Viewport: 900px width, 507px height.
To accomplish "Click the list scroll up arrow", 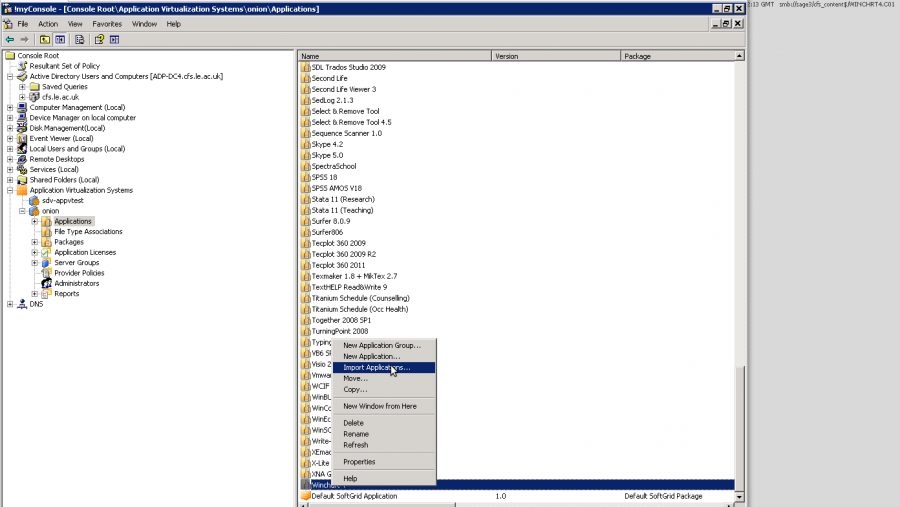I will 739,56.
